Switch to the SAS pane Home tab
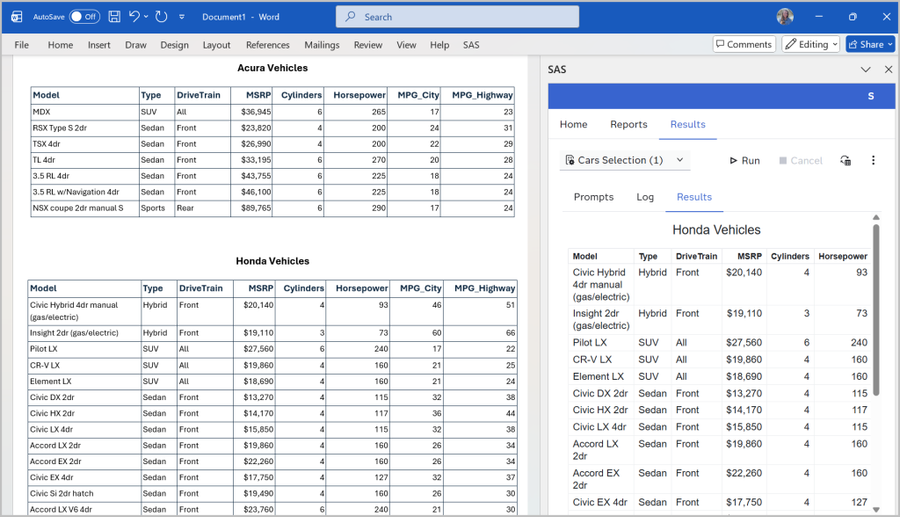The image size is (900, 517). point(573,125)
